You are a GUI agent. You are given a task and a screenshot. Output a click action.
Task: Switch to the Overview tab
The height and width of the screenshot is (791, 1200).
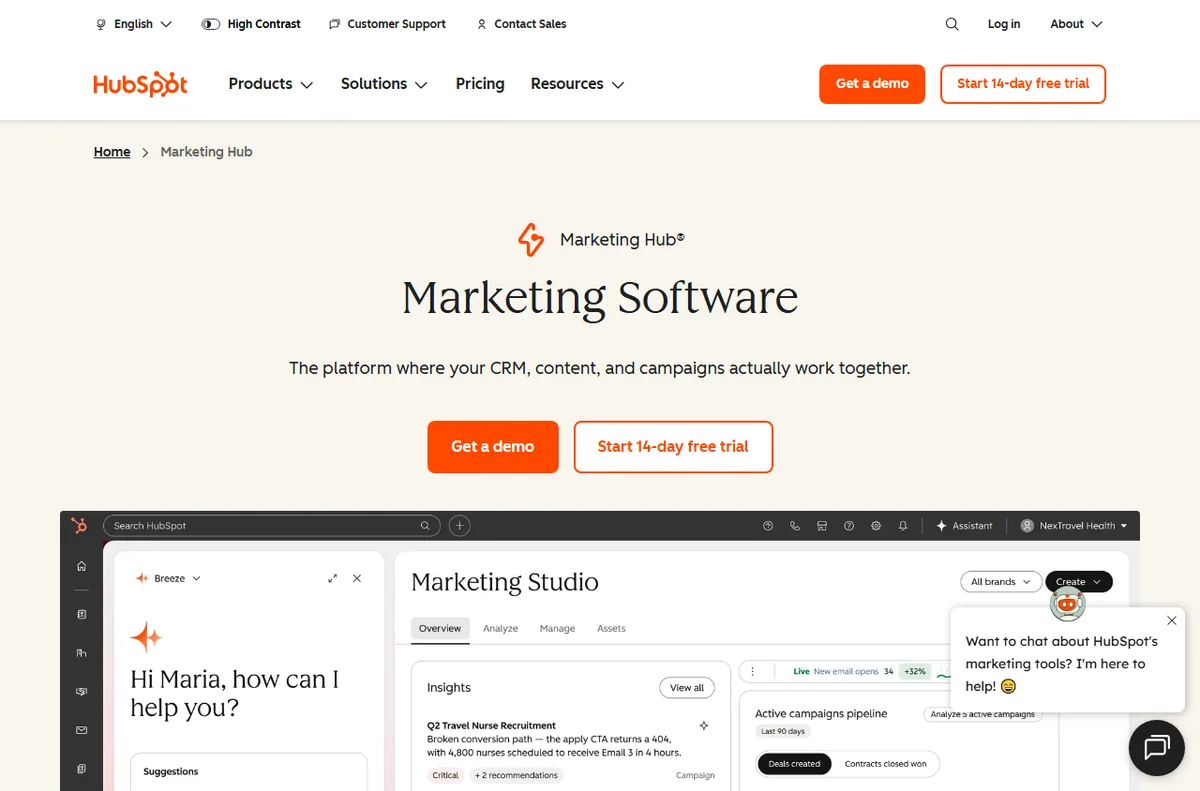tap(440, 628)
